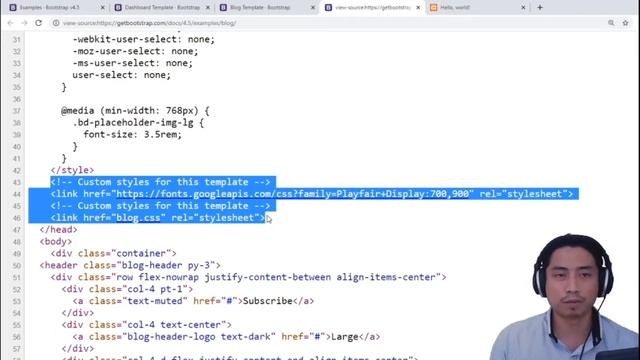The height and width of the screenshot is (360, 640).
Task: Open a new browser tab
Action: click(x=540, y=7)
